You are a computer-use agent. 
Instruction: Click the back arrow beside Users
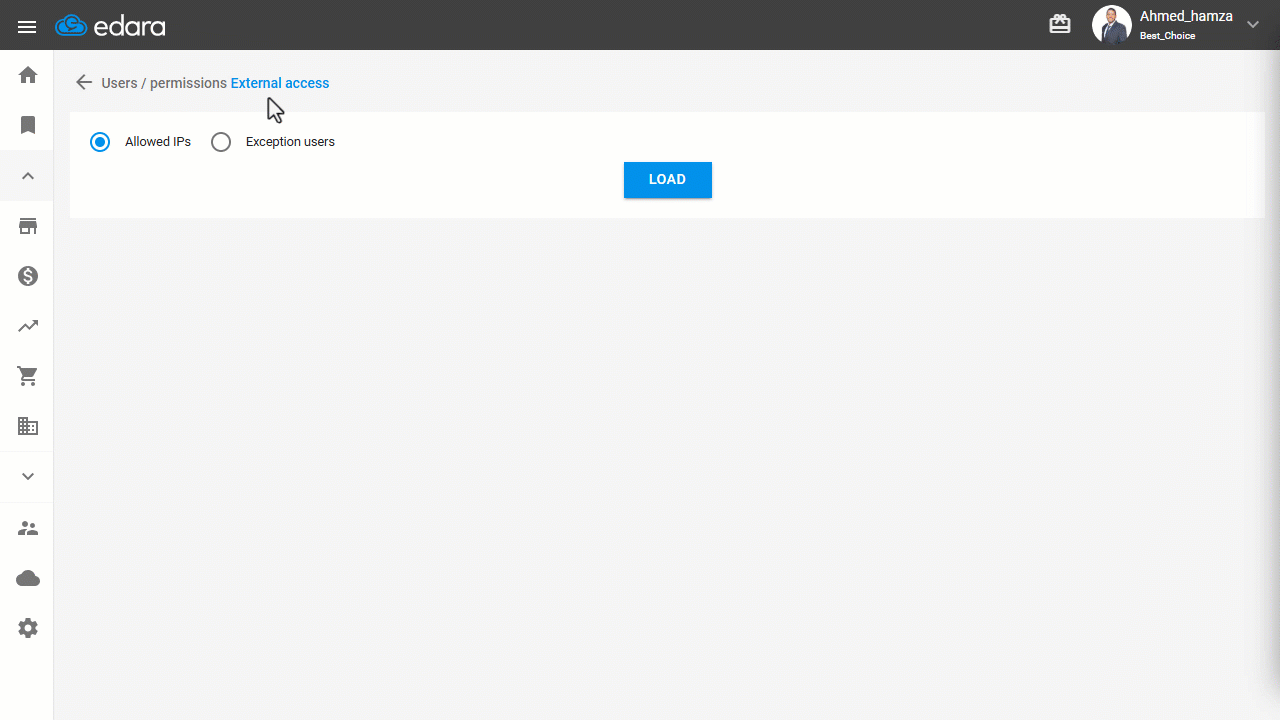(84, 83)
